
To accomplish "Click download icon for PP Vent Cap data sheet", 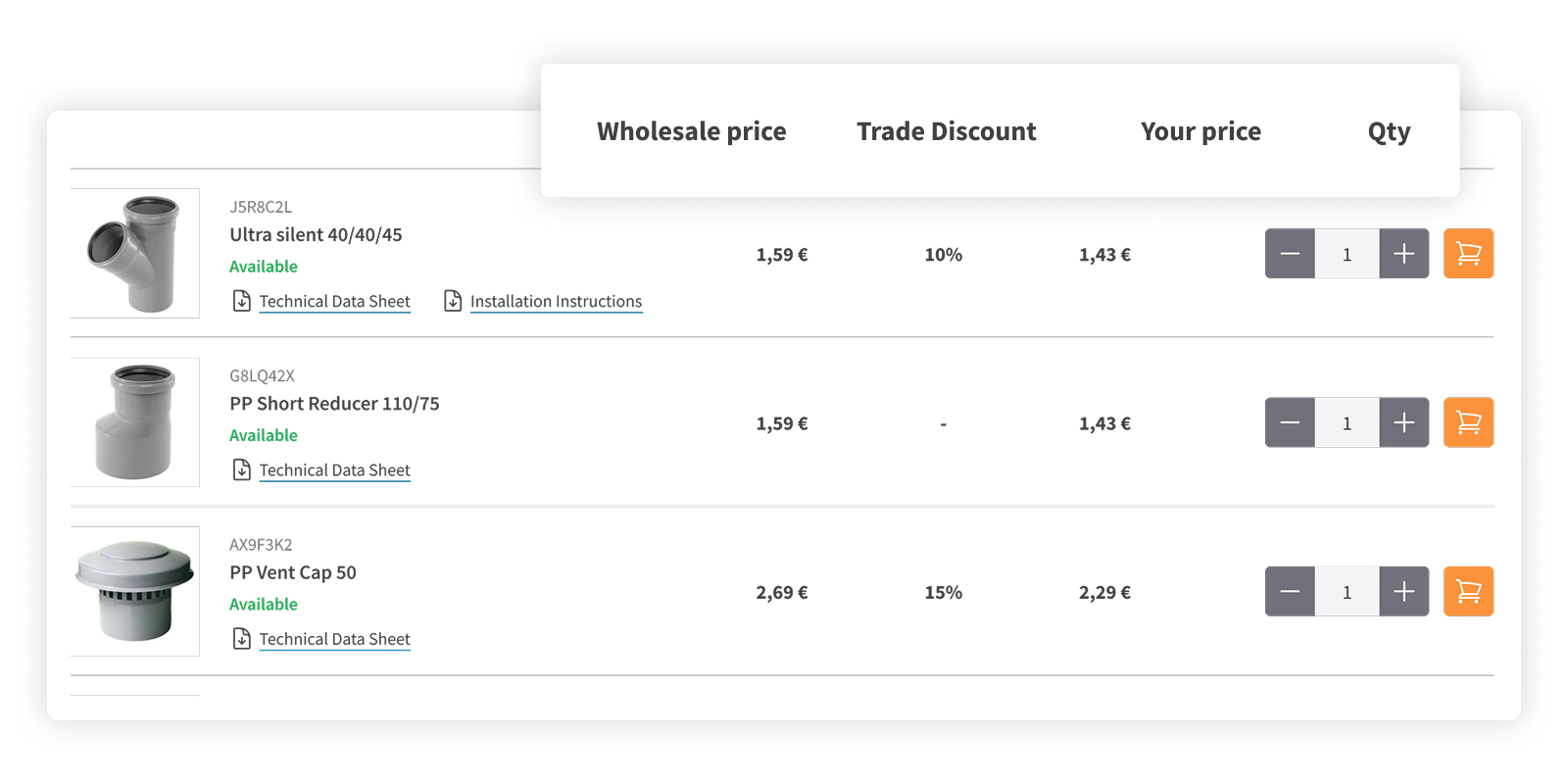I will pos(242,639).
